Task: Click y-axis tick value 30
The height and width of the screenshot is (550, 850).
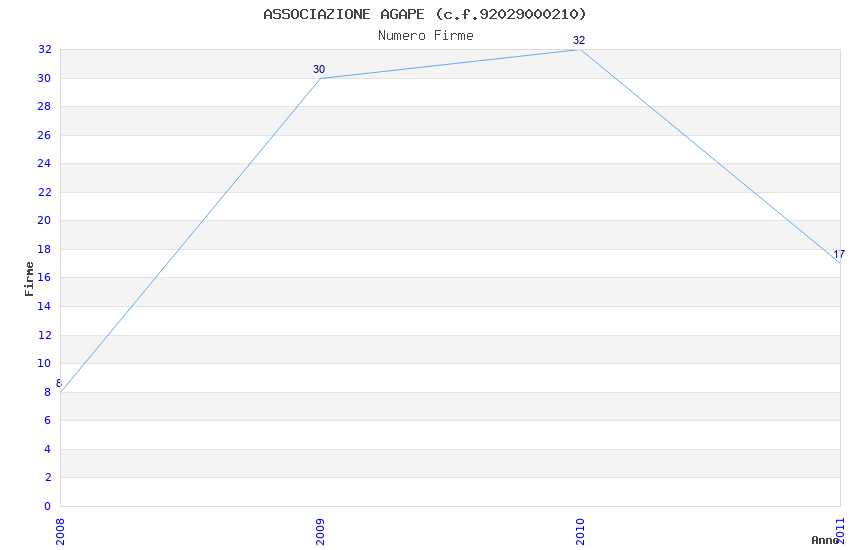Action: pos(44,78)
